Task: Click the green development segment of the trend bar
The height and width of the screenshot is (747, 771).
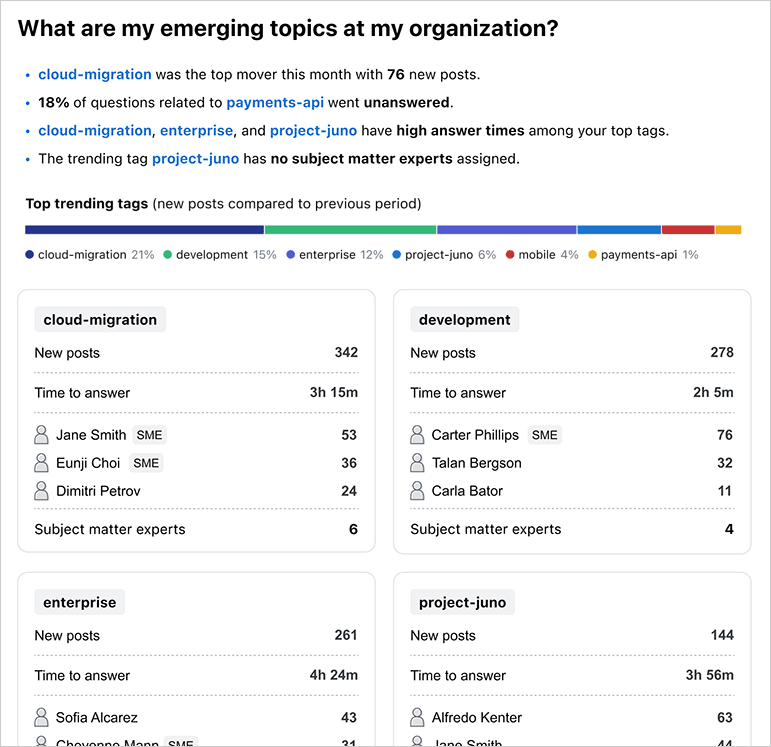Action: [x=350, y=230]
